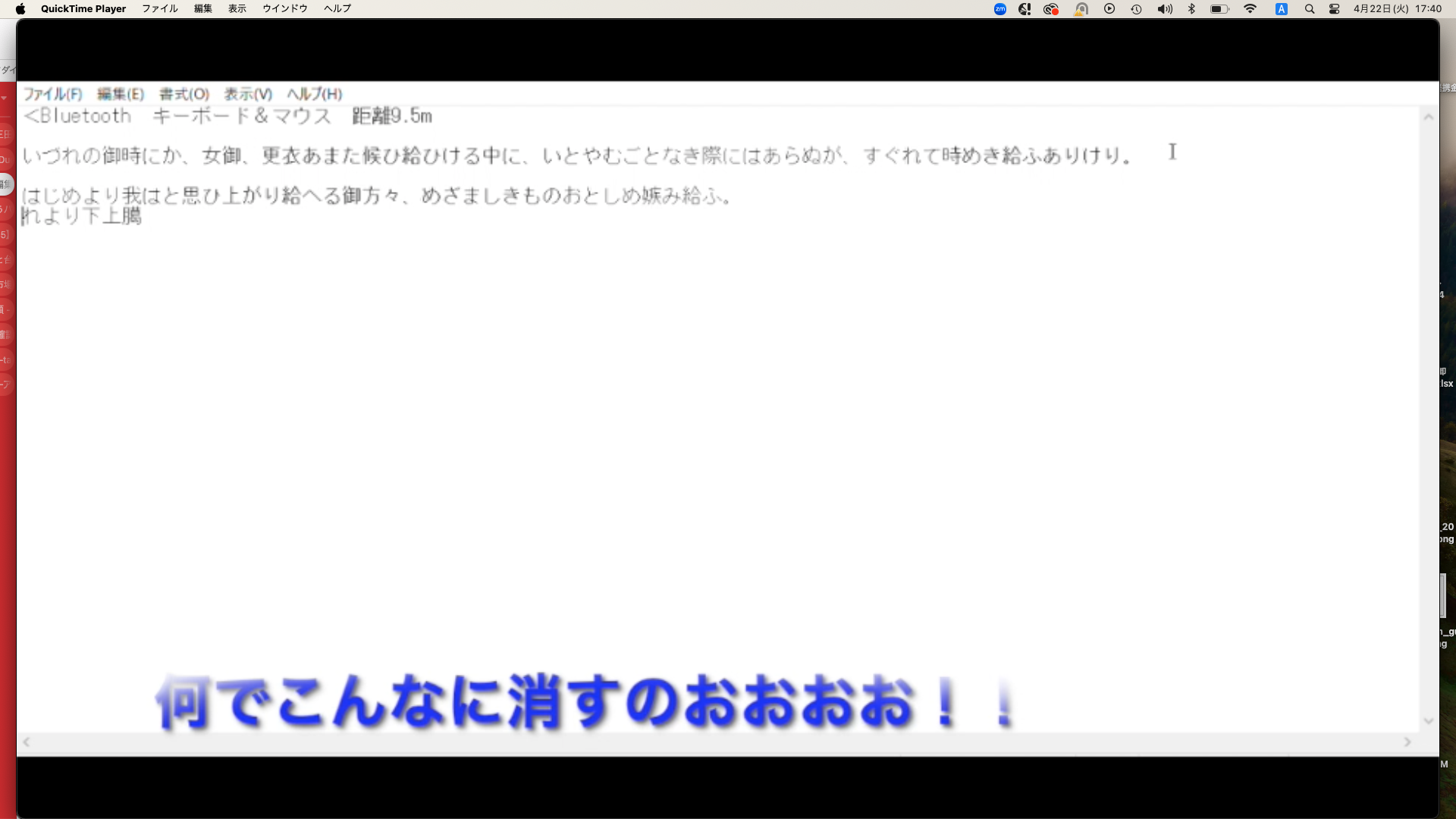Open the macOS 編集 menu
This screenshot has height=819, width=1456.
pyautogui.click(x=203, y=9)
